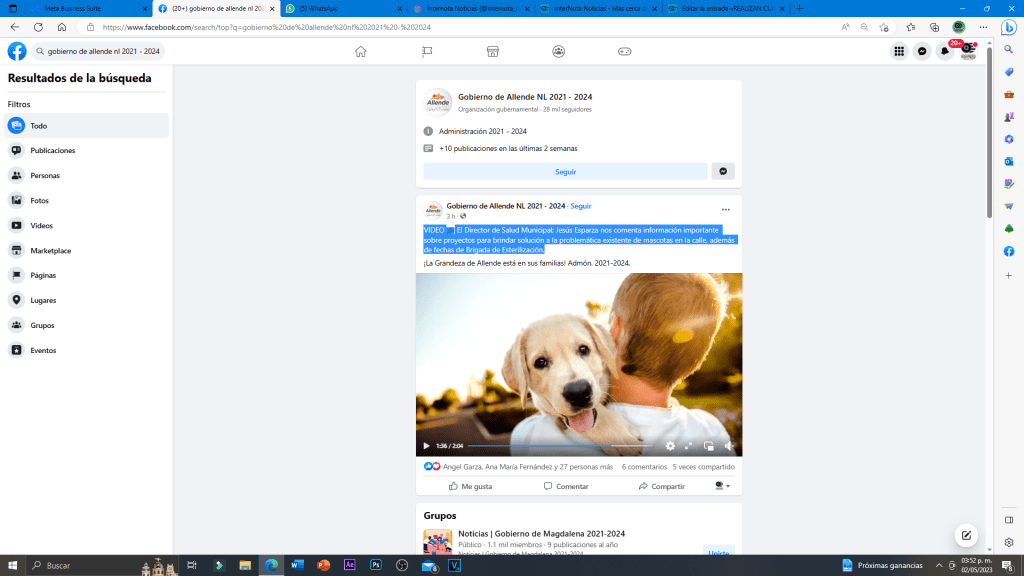Open post options three-dot menu

[726, 209]
